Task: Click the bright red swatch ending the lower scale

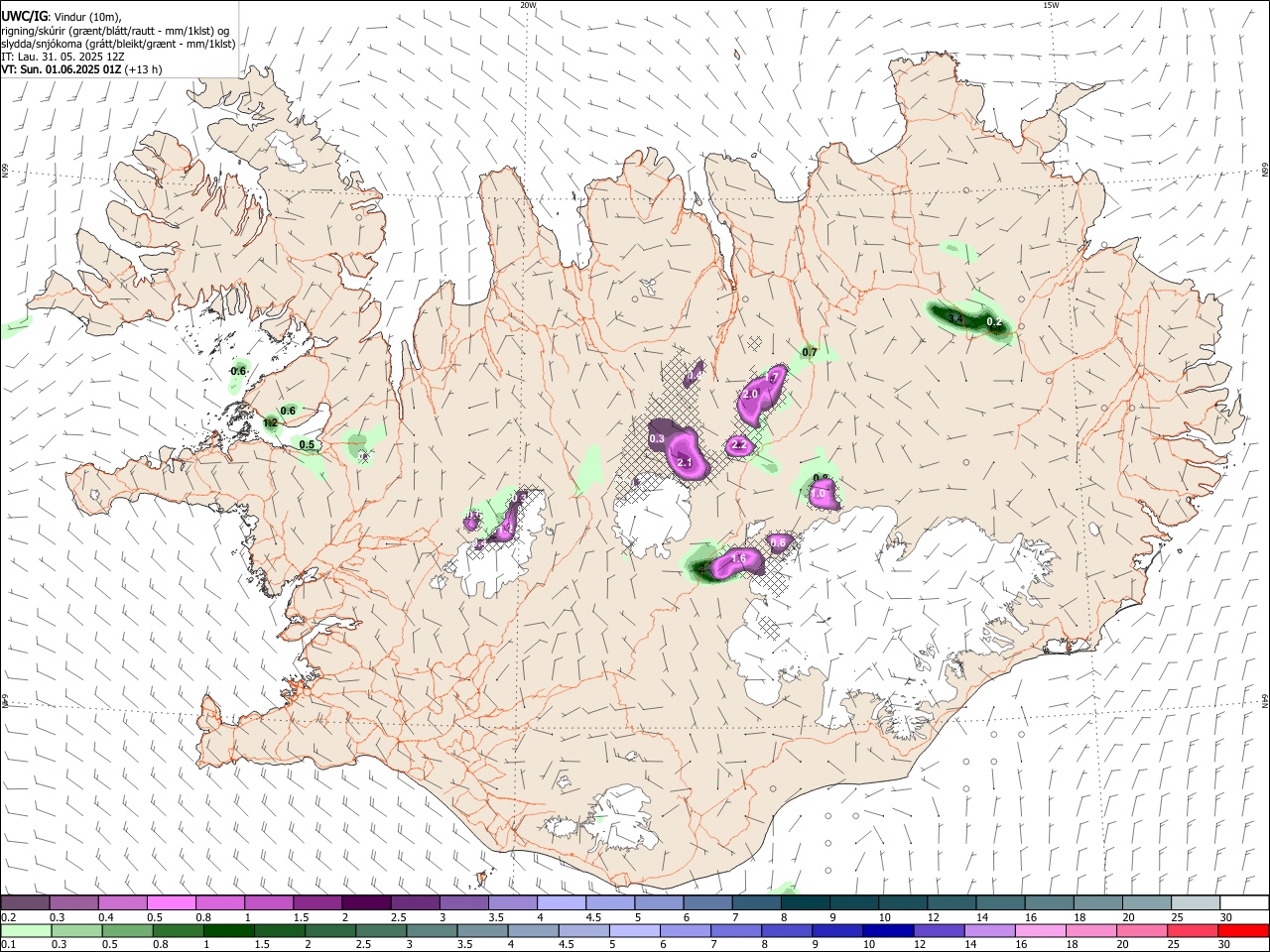Action: coord(1243,930)
